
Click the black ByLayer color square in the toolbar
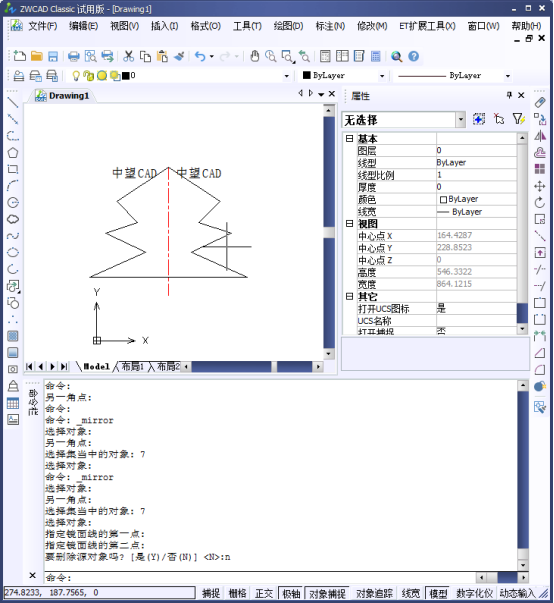pyautogui.click(x=306, y=75)
